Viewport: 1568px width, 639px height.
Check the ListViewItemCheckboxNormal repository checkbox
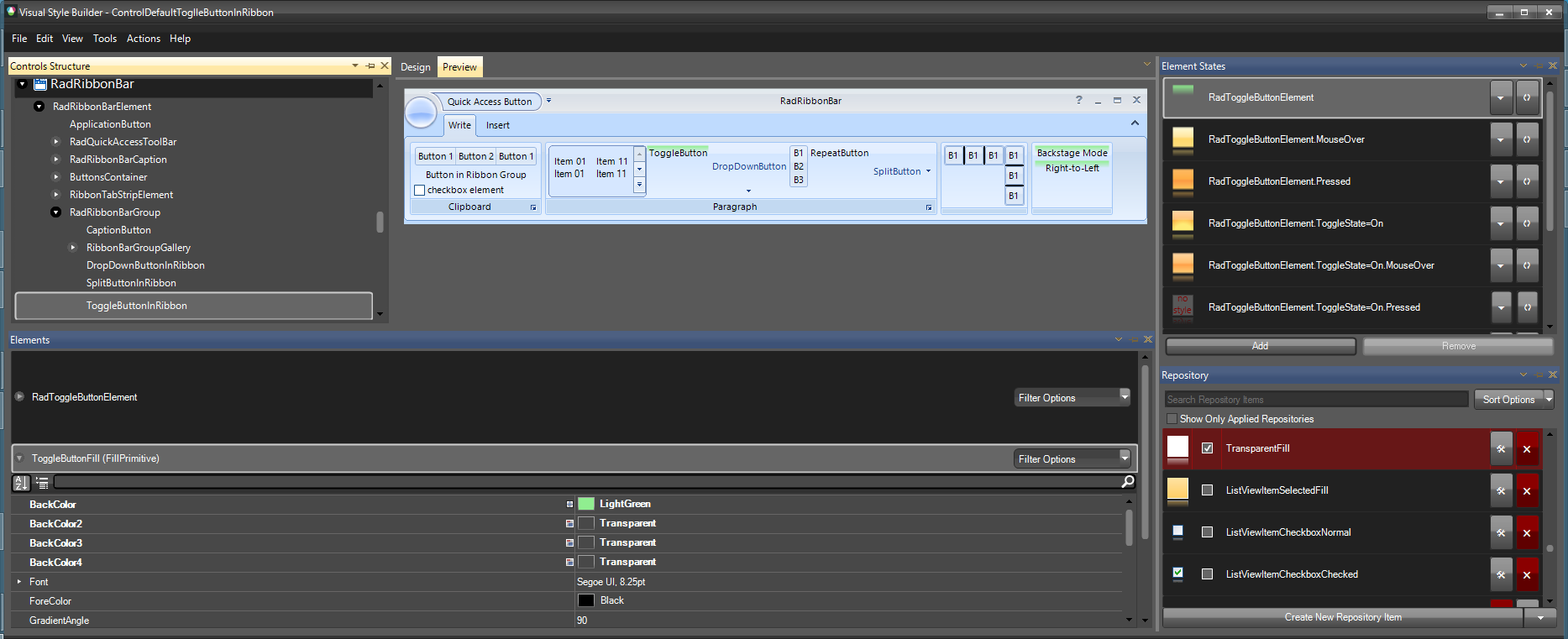(1207, 532)
